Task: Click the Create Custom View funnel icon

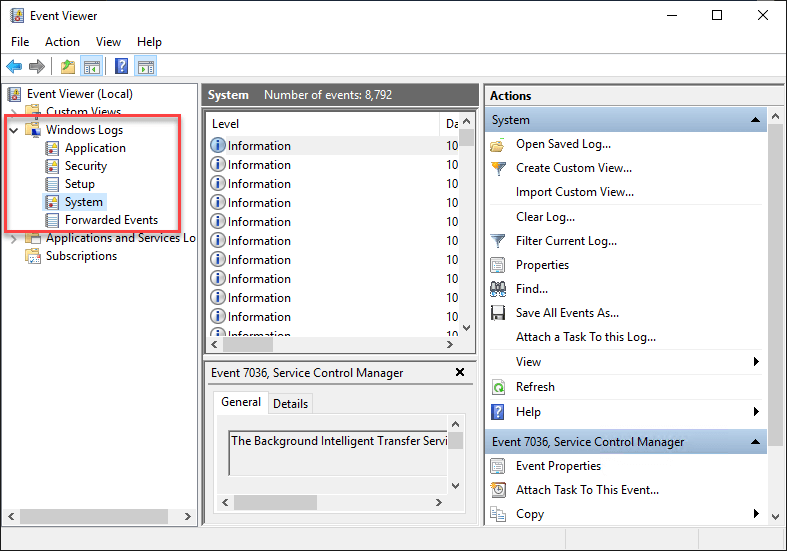Action: 498,168
